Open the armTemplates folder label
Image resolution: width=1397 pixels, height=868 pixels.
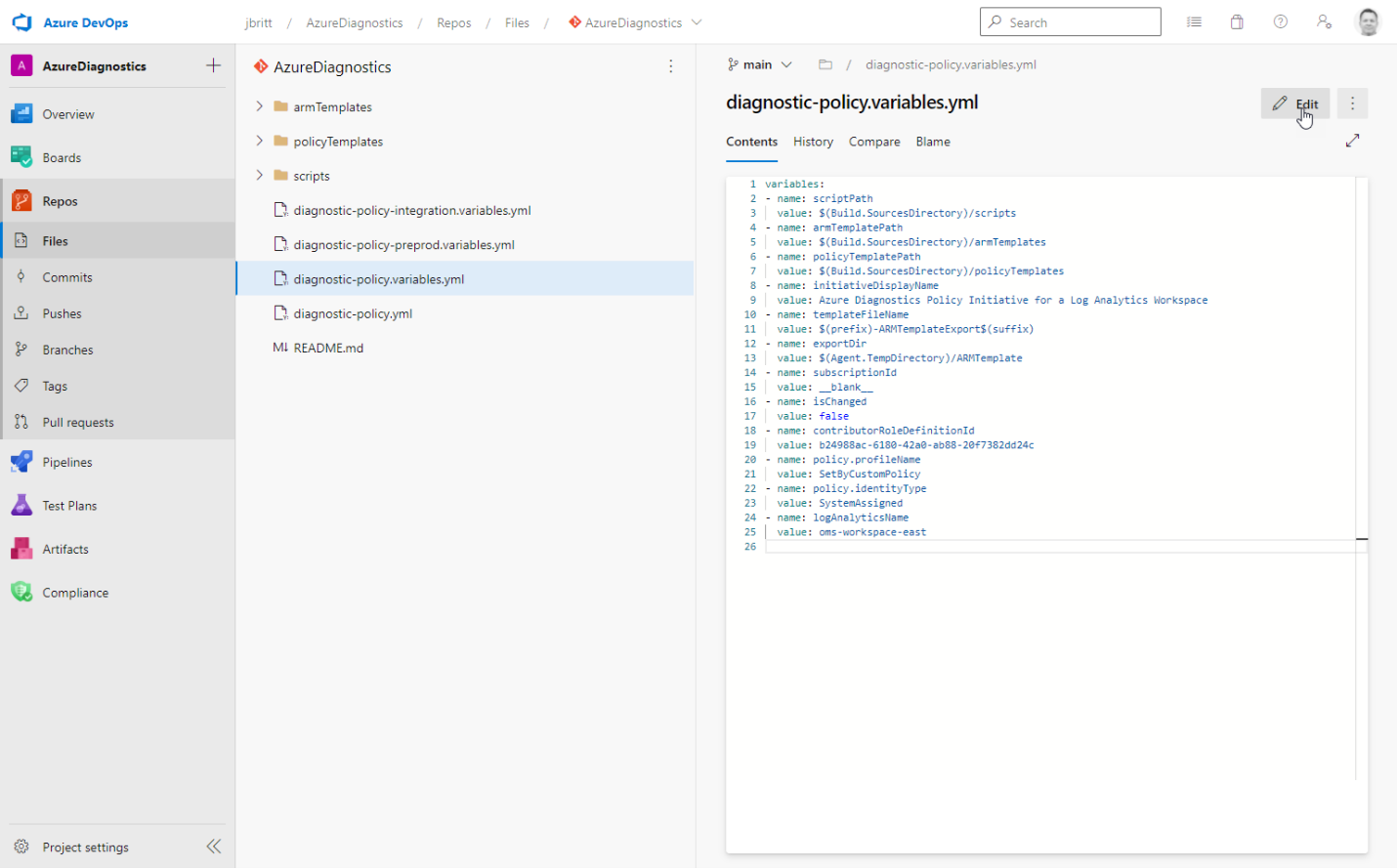point(332,106)
